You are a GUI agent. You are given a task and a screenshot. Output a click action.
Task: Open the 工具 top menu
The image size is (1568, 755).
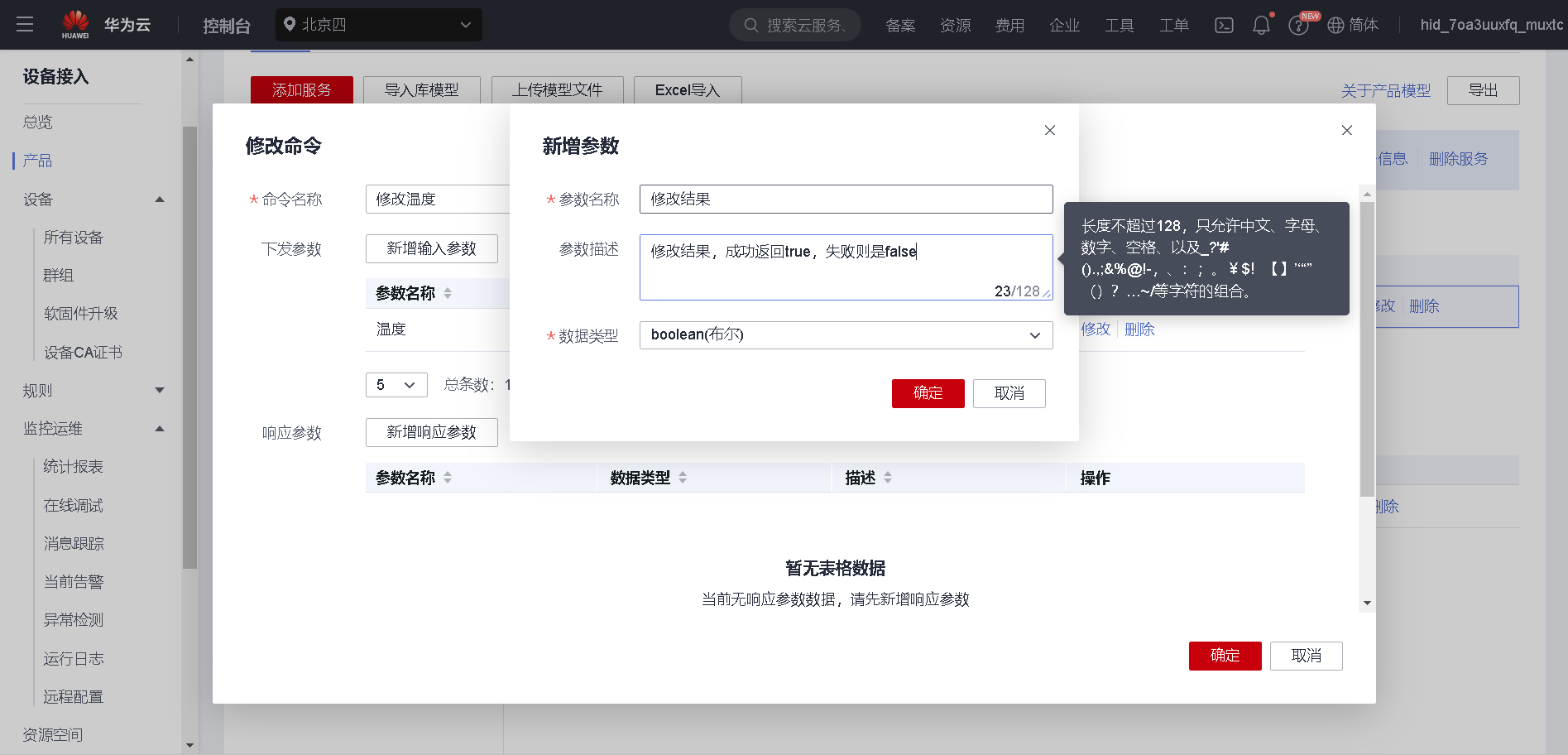tap(1120, 26)
